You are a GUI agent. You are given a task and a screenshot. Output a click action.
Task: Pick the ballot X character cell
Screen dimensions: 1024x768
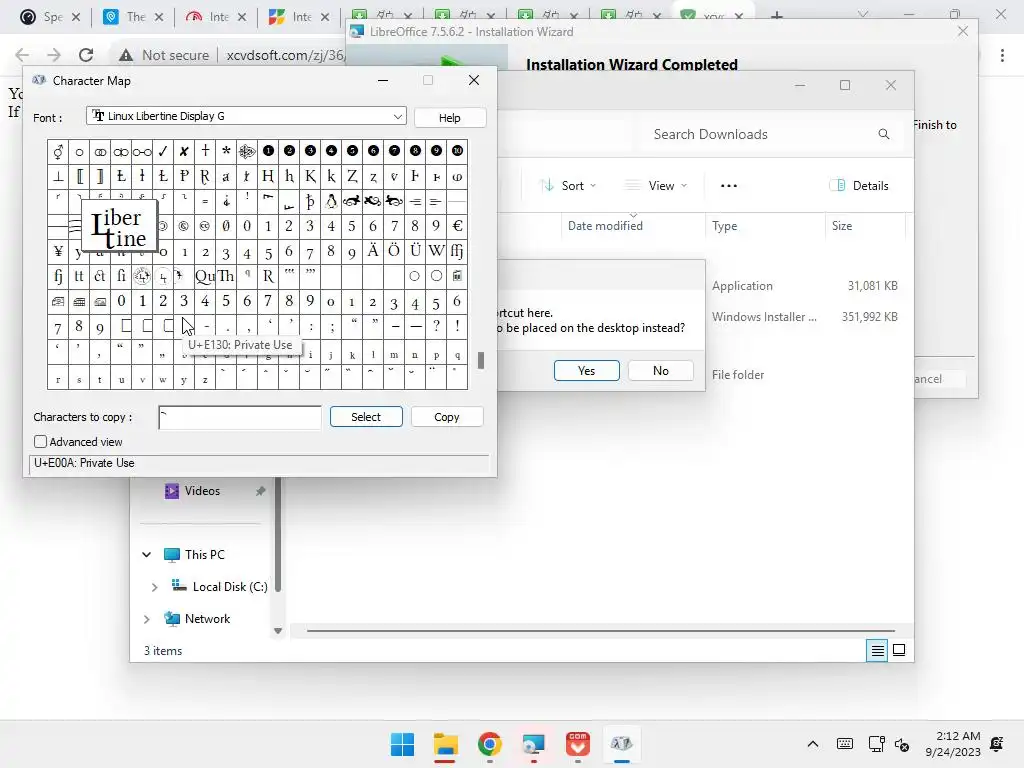coord(184,152)
